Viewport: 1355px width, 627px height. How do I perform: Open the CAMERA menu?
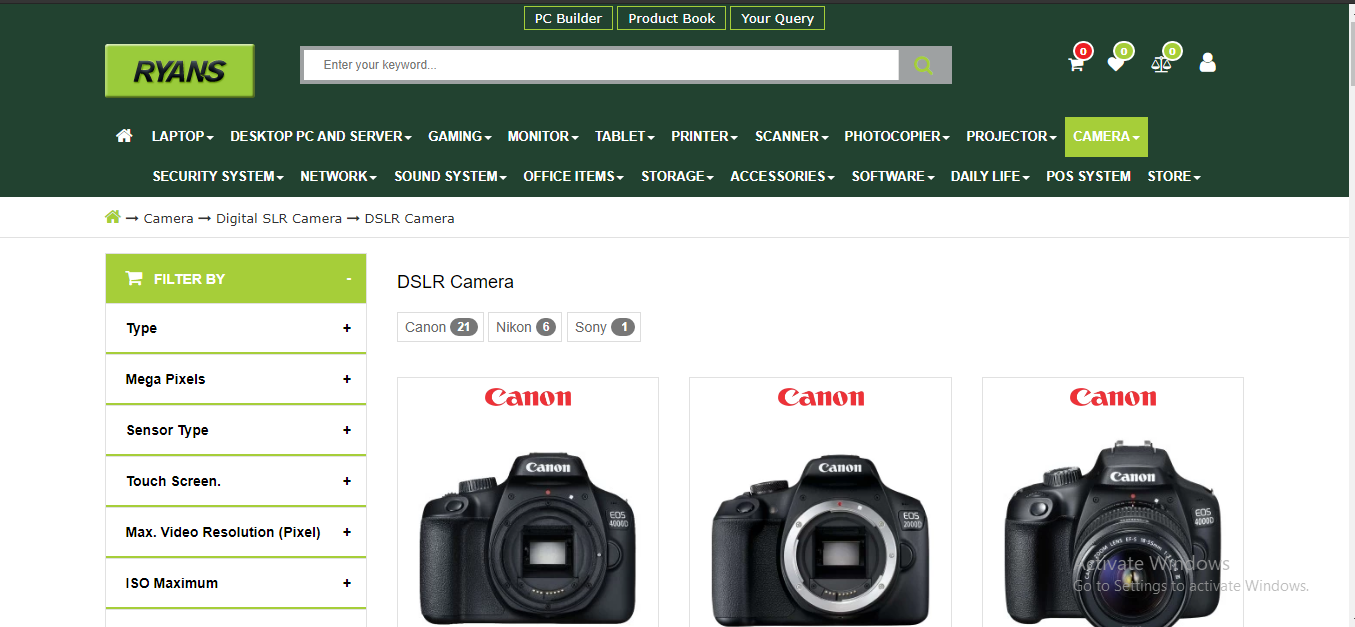pyautogui.click(x=1104, y=136)
